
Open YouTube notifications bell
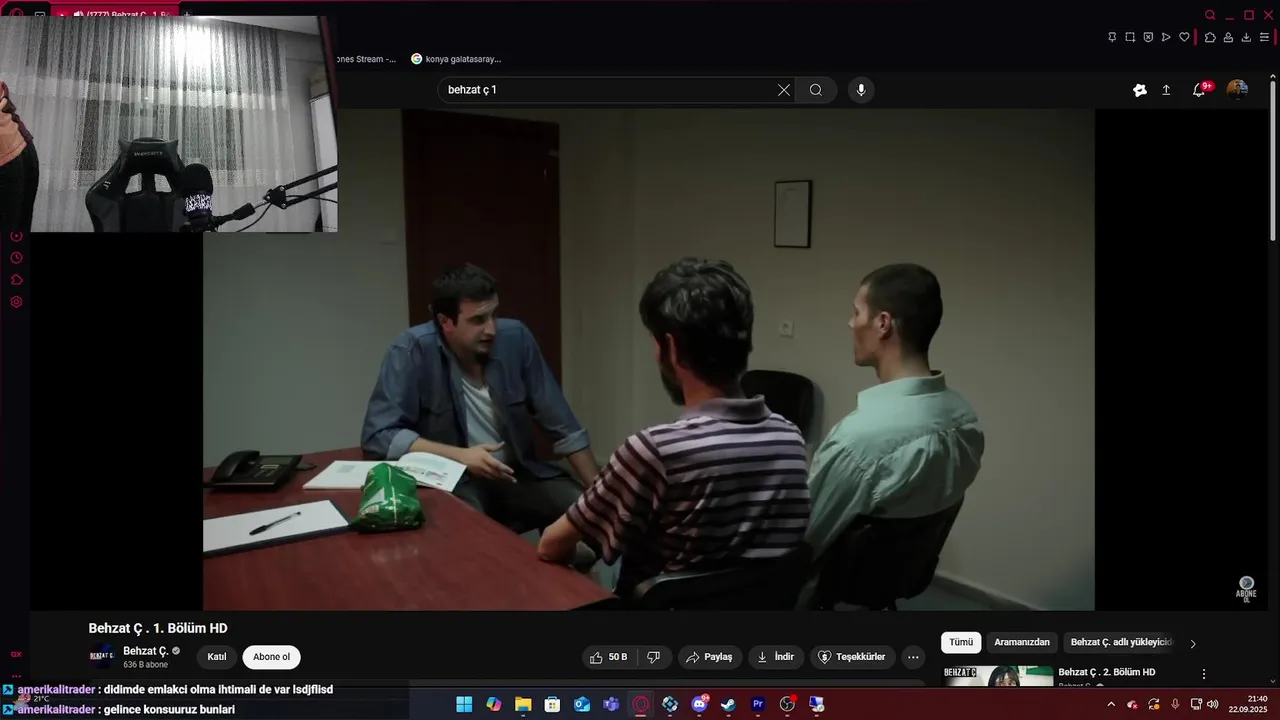click(x=1199, y=90)
